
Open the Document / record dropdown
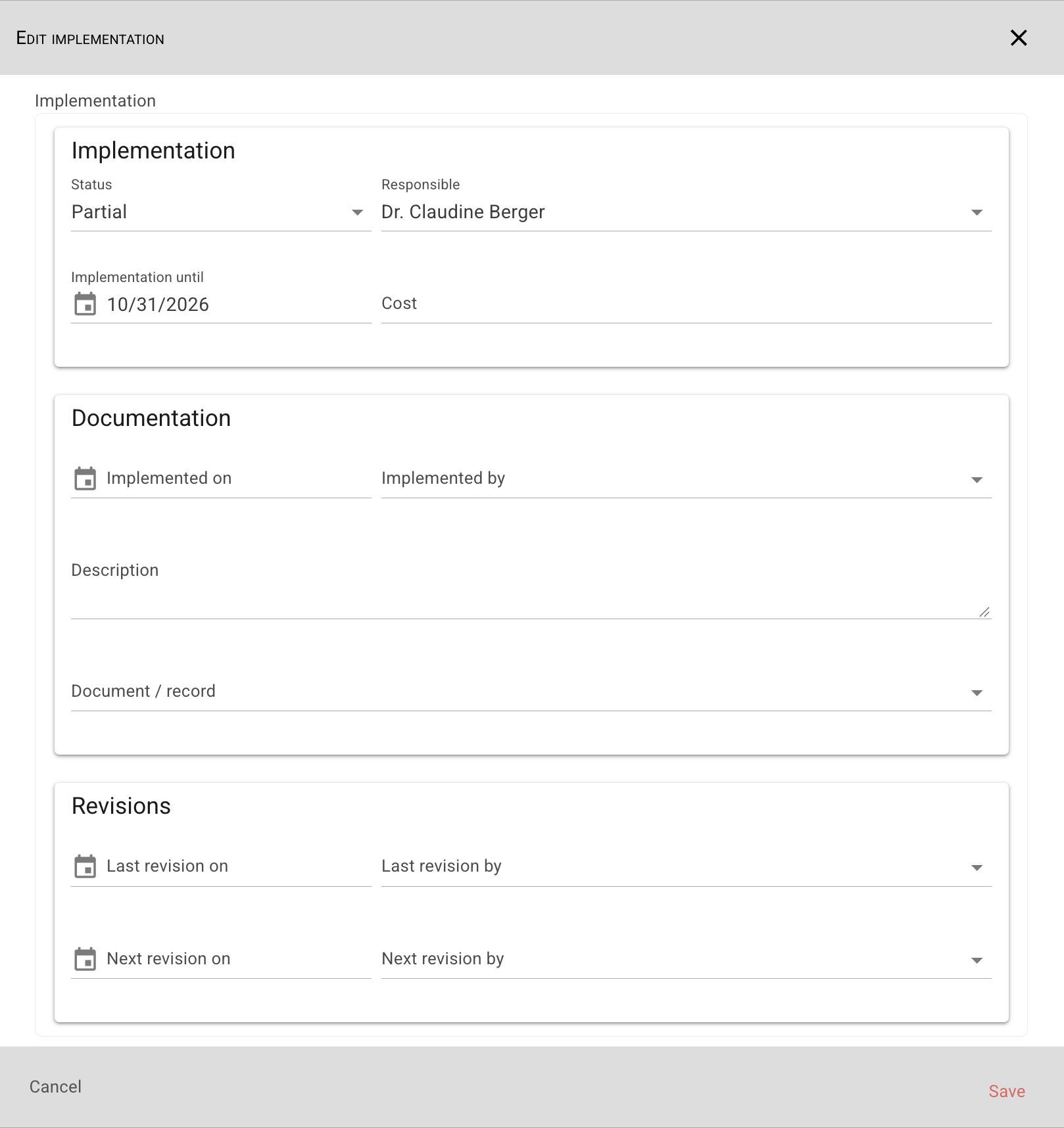[x=531, y=692]
